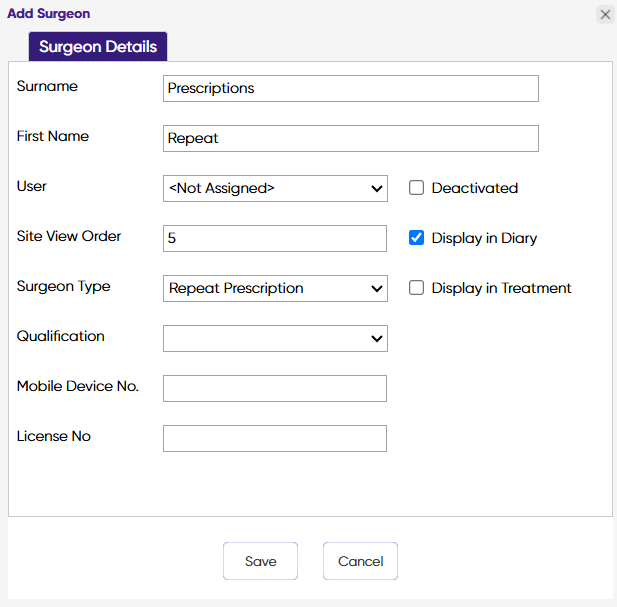Focus the Surname text field

[x=350, y=88]
